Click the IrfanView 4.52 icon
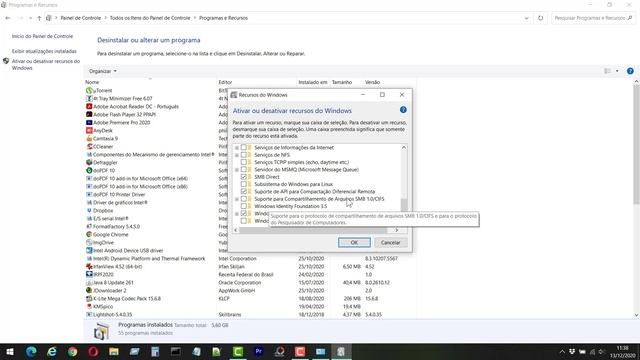The width and height of the screenshot is (640, 360). point(89,266)
